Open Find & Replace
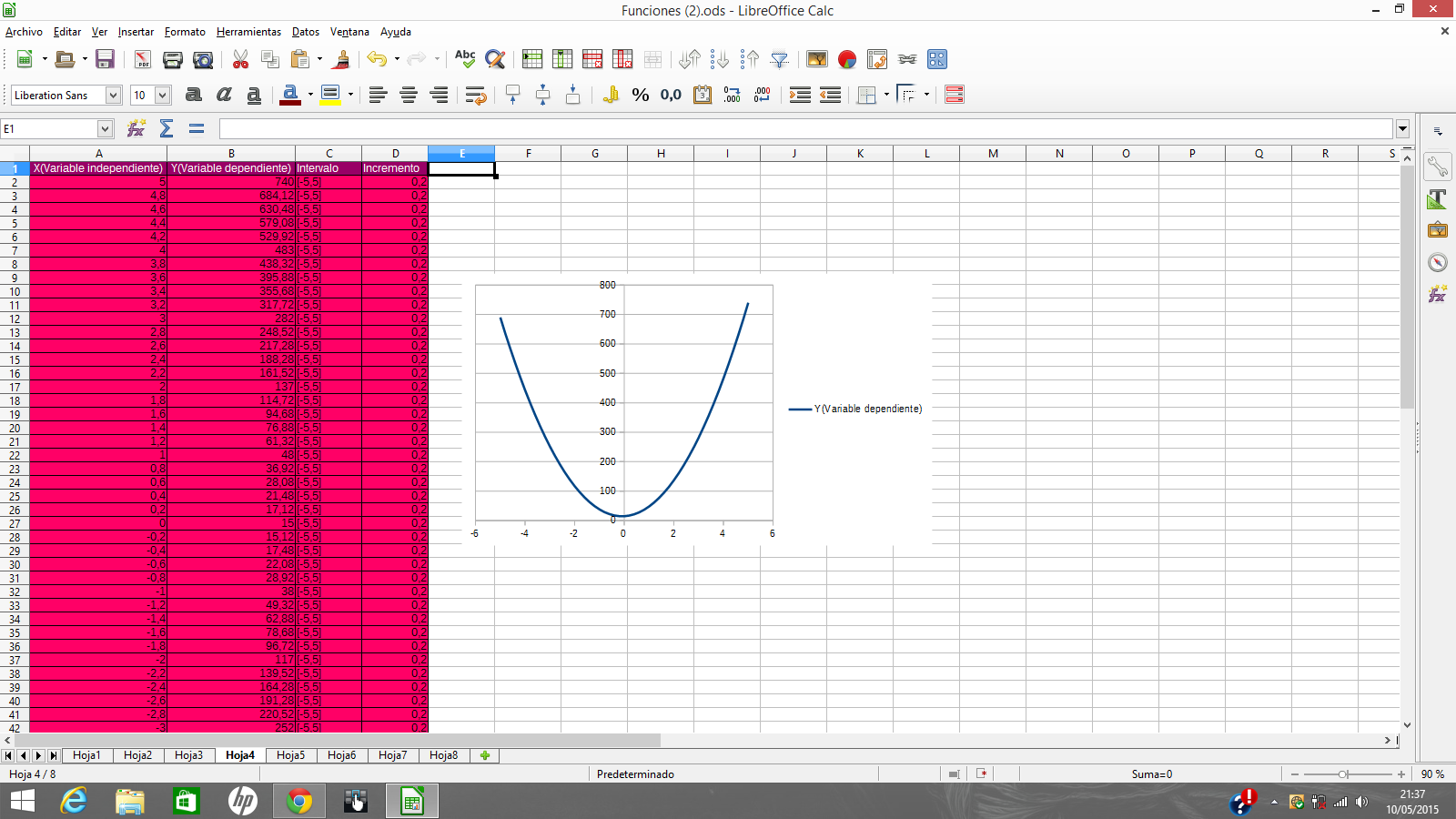The height and width of the screenshot is (819, 1456). [495, 59]
